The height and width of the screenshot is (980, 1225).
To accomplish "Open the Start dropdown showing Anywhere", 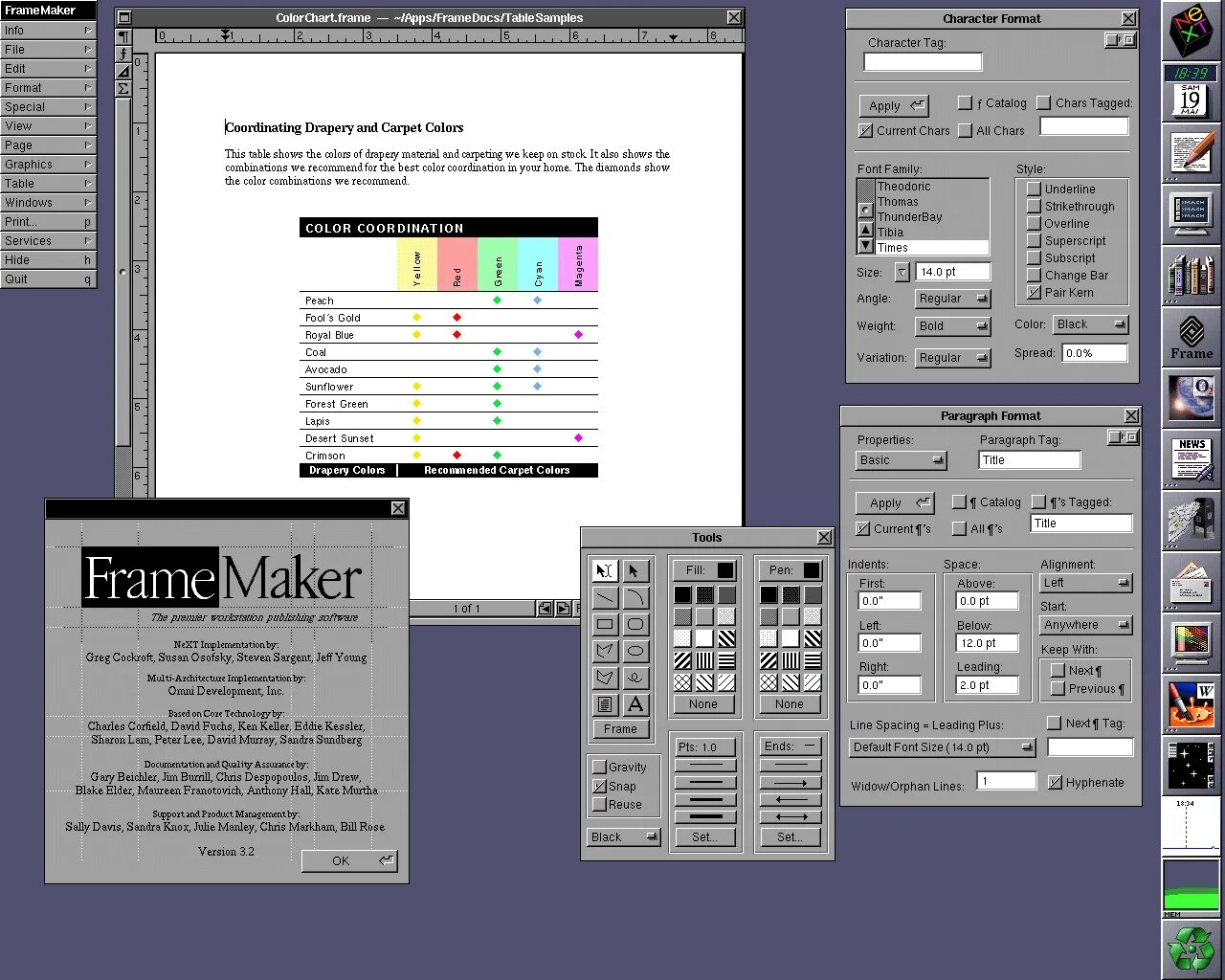I will tap(1086, 625).
